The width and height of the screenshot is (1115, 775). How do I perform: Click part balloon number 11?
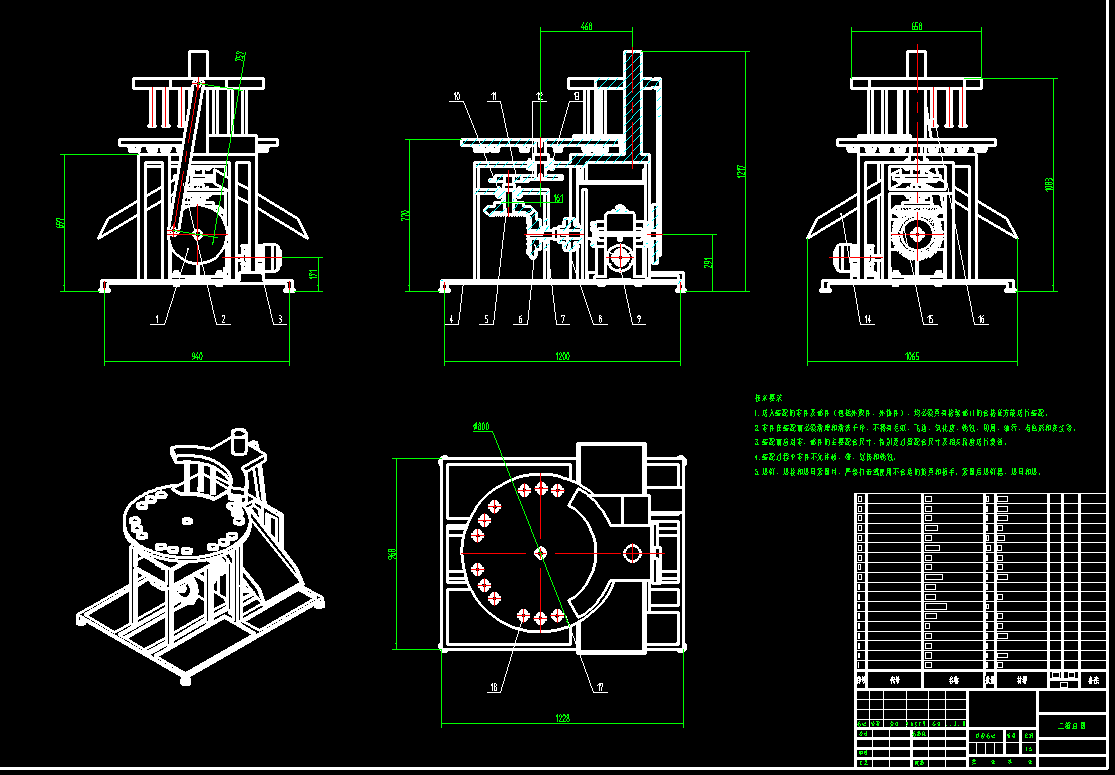(x=494, y=96)
